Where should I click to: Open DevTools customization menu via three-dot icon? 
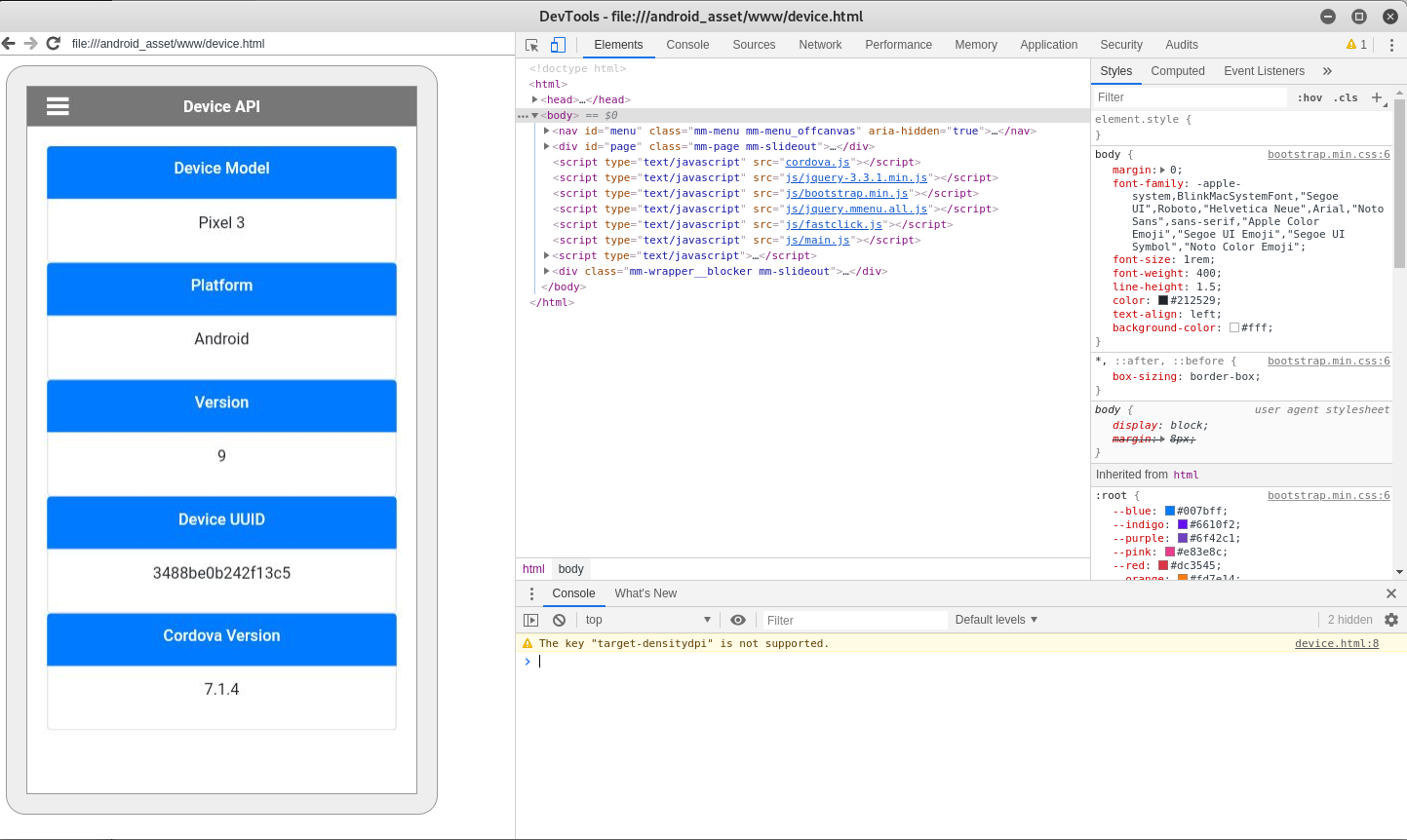click(1391, 45)
